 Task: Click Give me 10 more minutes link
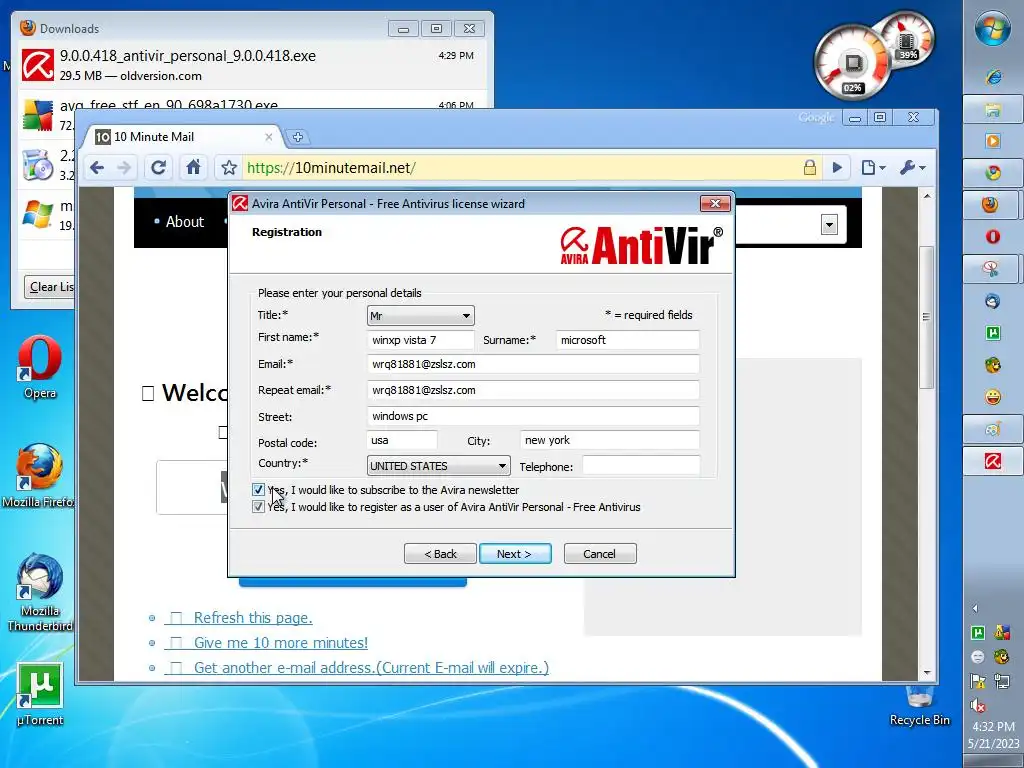[x=281, y=643]
